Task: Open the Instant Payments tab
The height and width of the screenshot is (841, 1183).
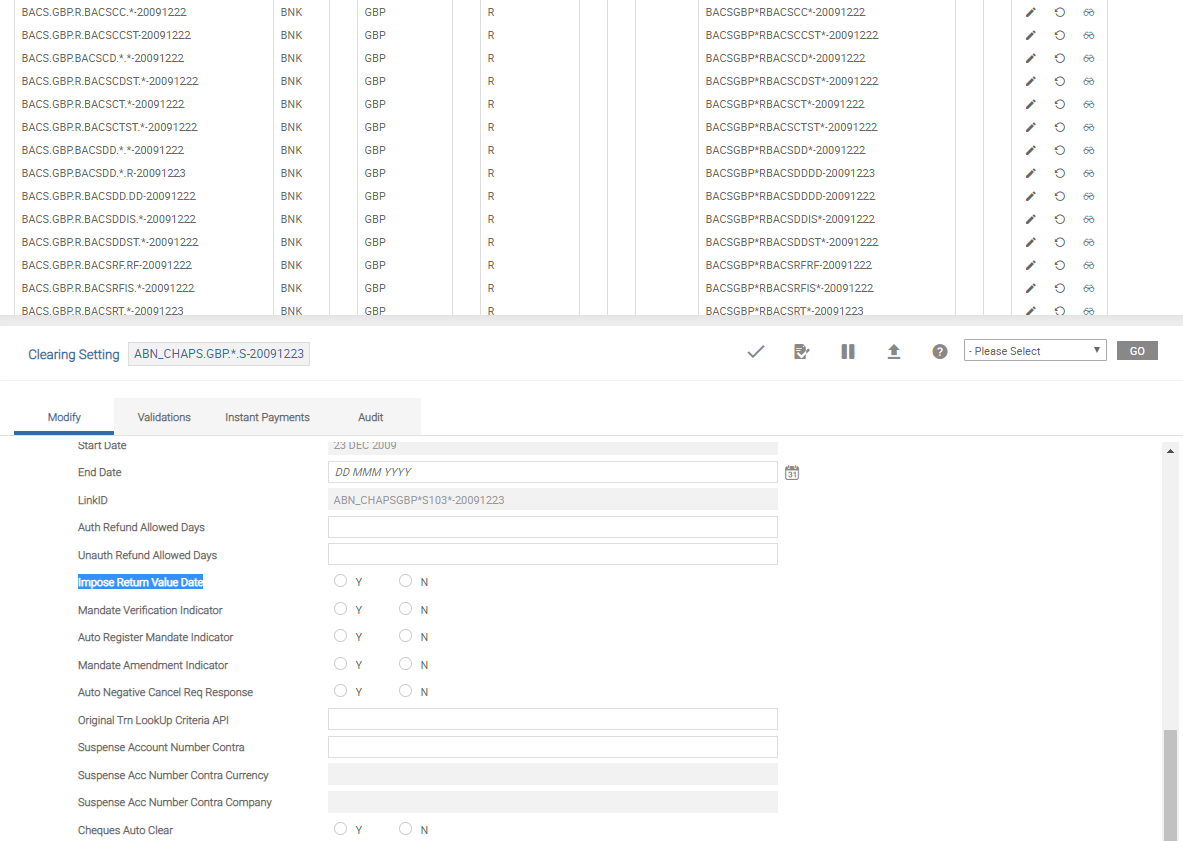Action: click(x=267, y=417)
